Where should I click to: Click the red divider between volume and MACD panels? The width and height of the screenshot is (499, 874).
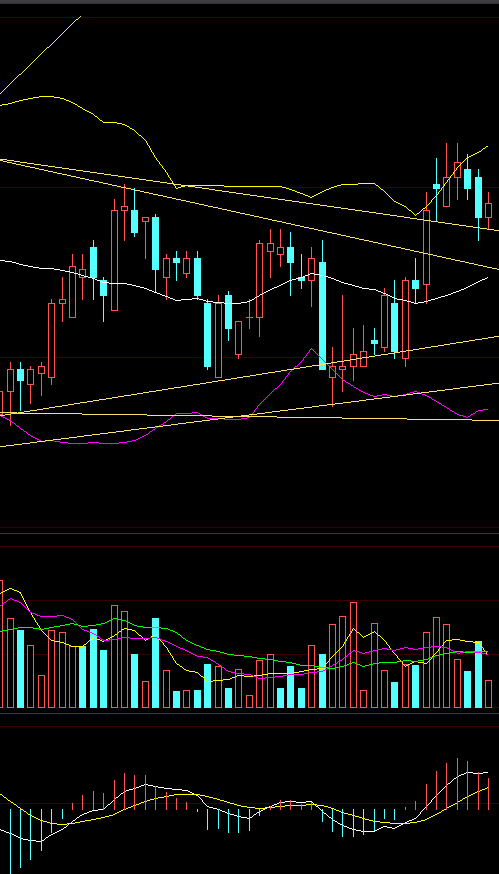coord(249,713)
